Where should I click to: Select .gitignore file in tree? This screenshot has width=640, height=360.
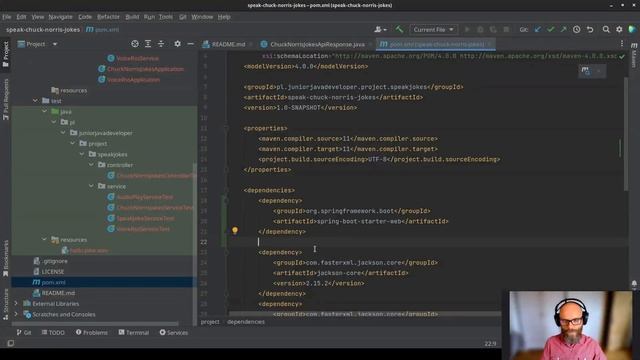[54, 261]
